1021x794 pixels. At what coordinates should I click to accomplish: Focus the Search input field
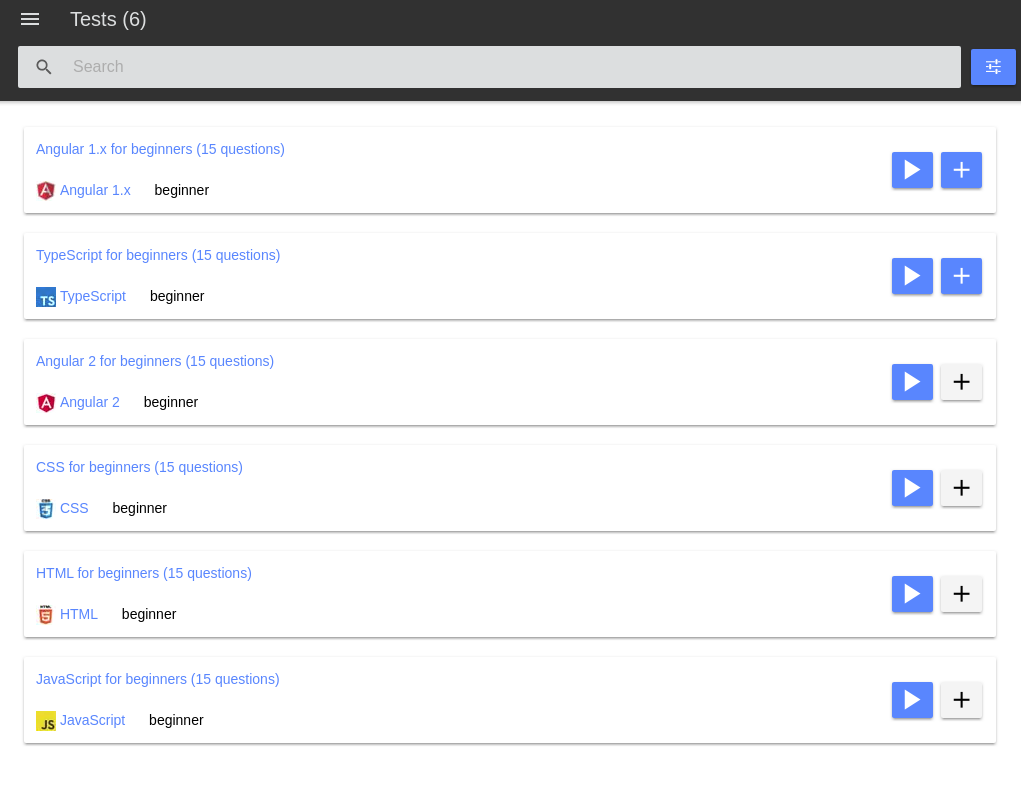coord(489,67)
